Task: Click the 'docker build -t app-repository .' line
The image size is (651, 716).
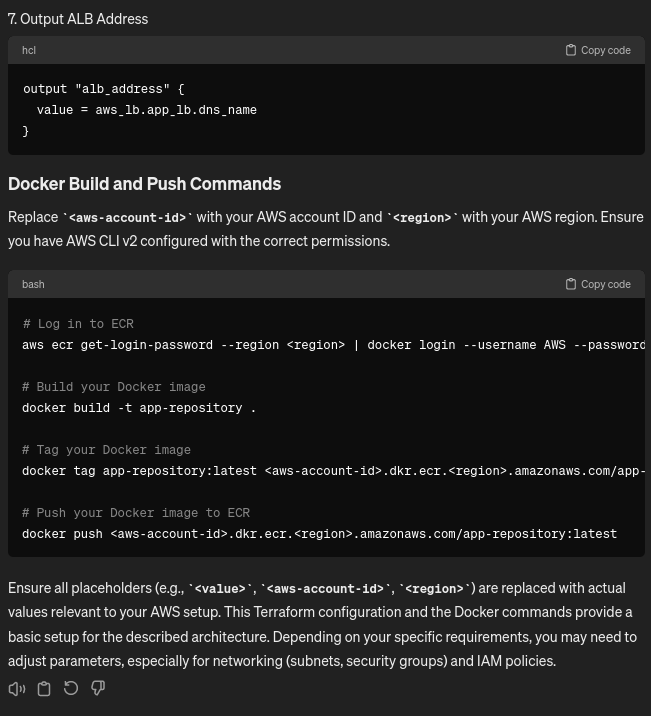Action: (x=139, y=408)
